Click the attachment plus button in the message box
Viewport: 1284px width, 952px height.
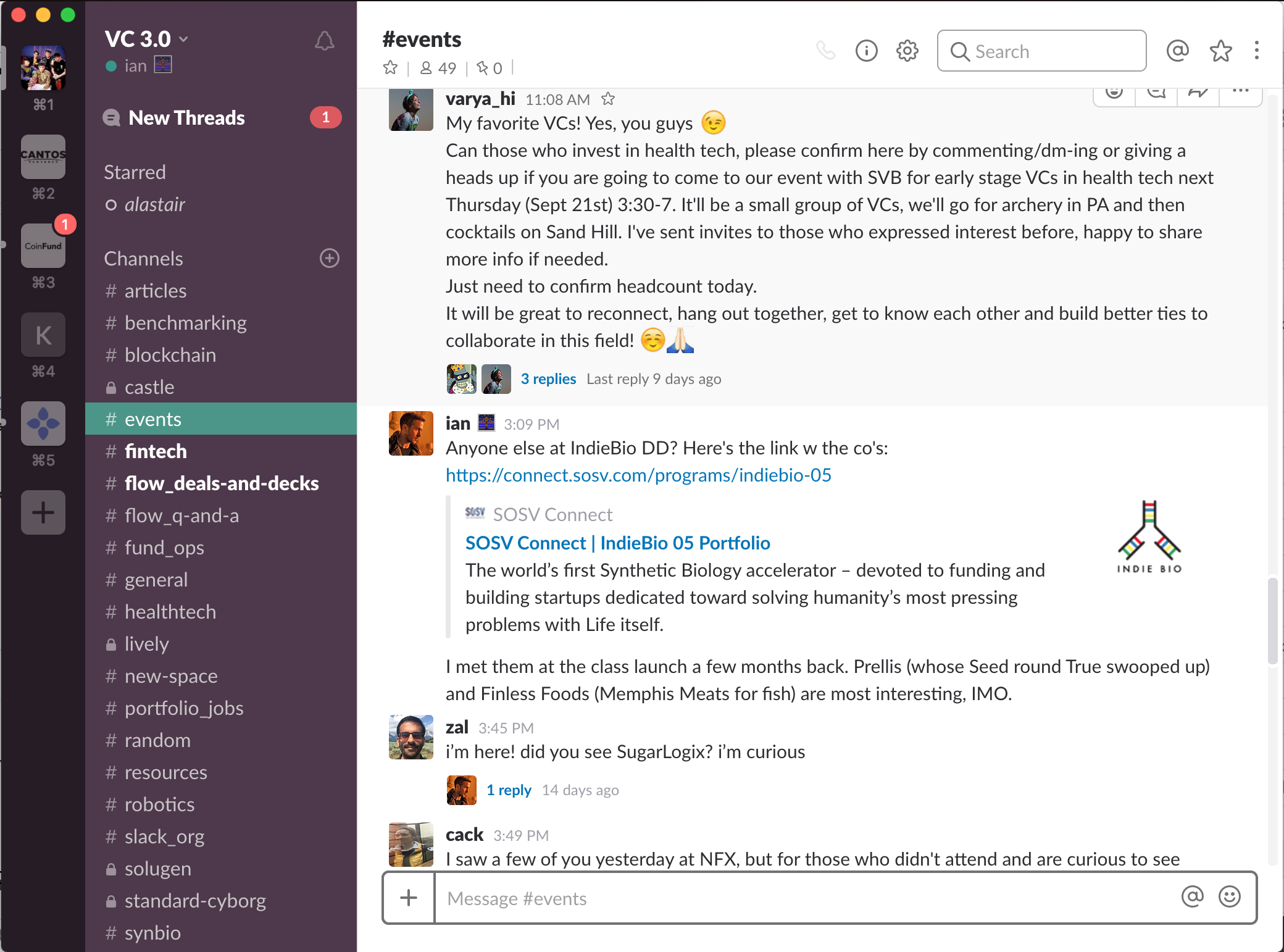click(x=409, y=898)
